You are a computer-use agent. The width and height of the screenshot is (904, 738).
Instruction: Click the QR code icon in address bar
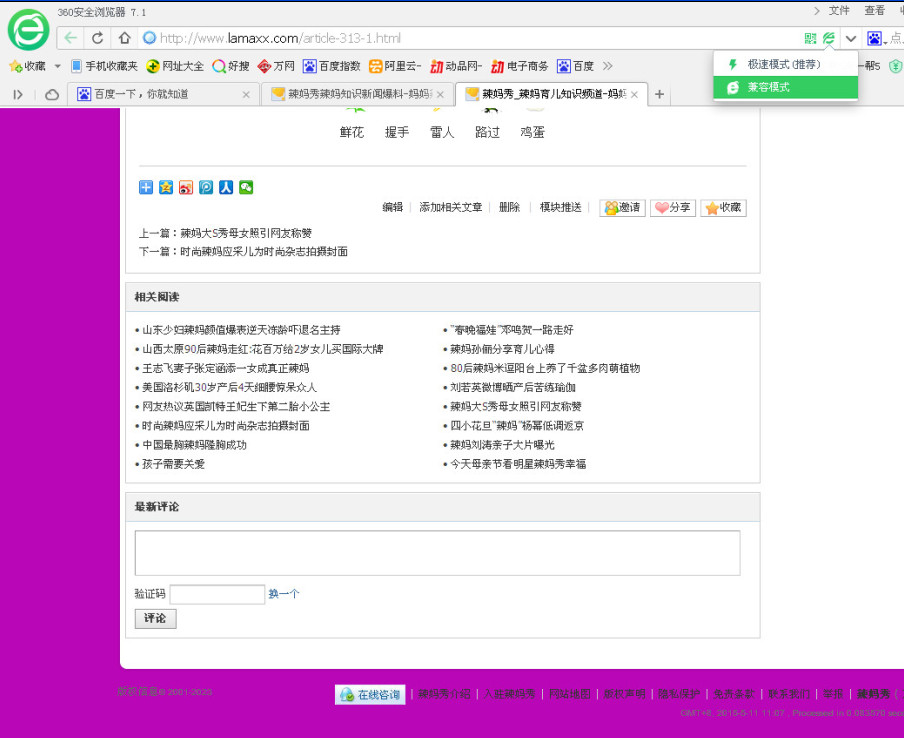(810, 38)
